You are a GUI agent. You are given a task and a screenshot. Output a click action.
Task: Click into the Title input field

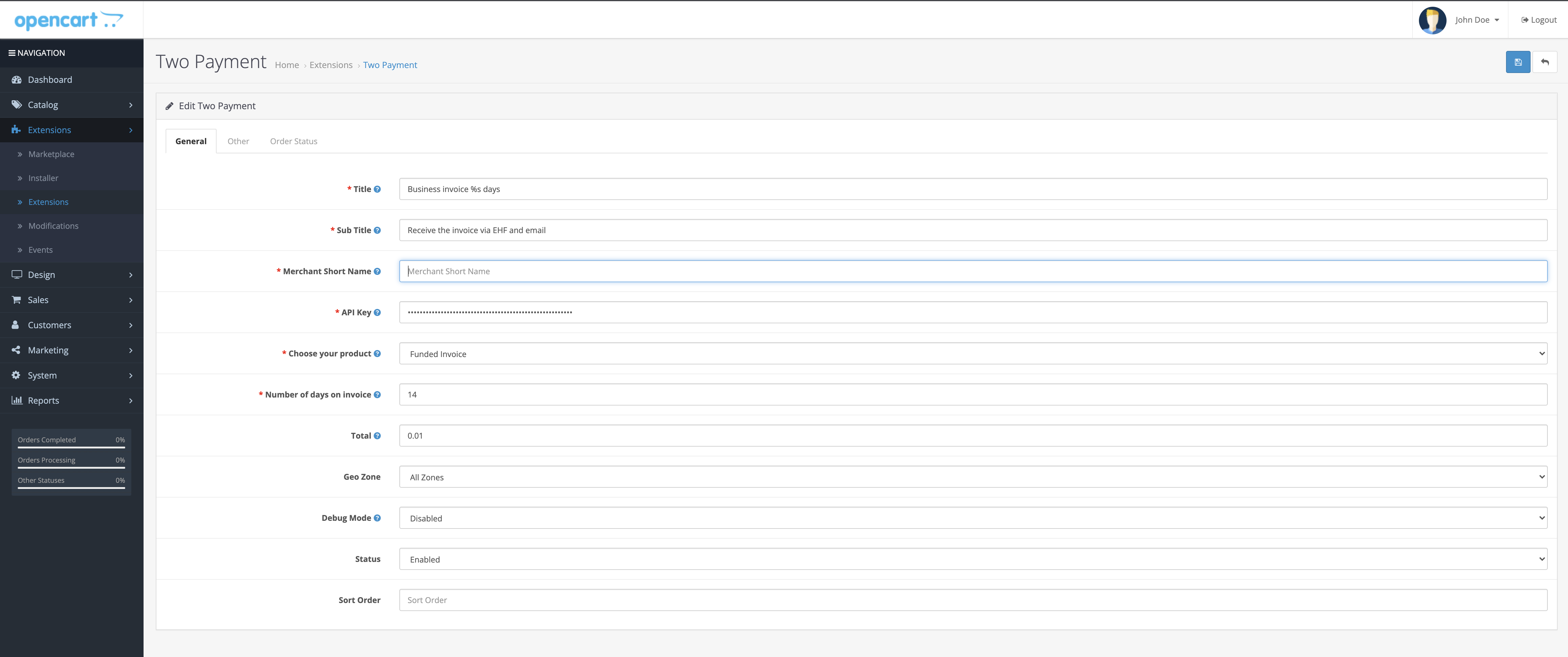(973, 189)
